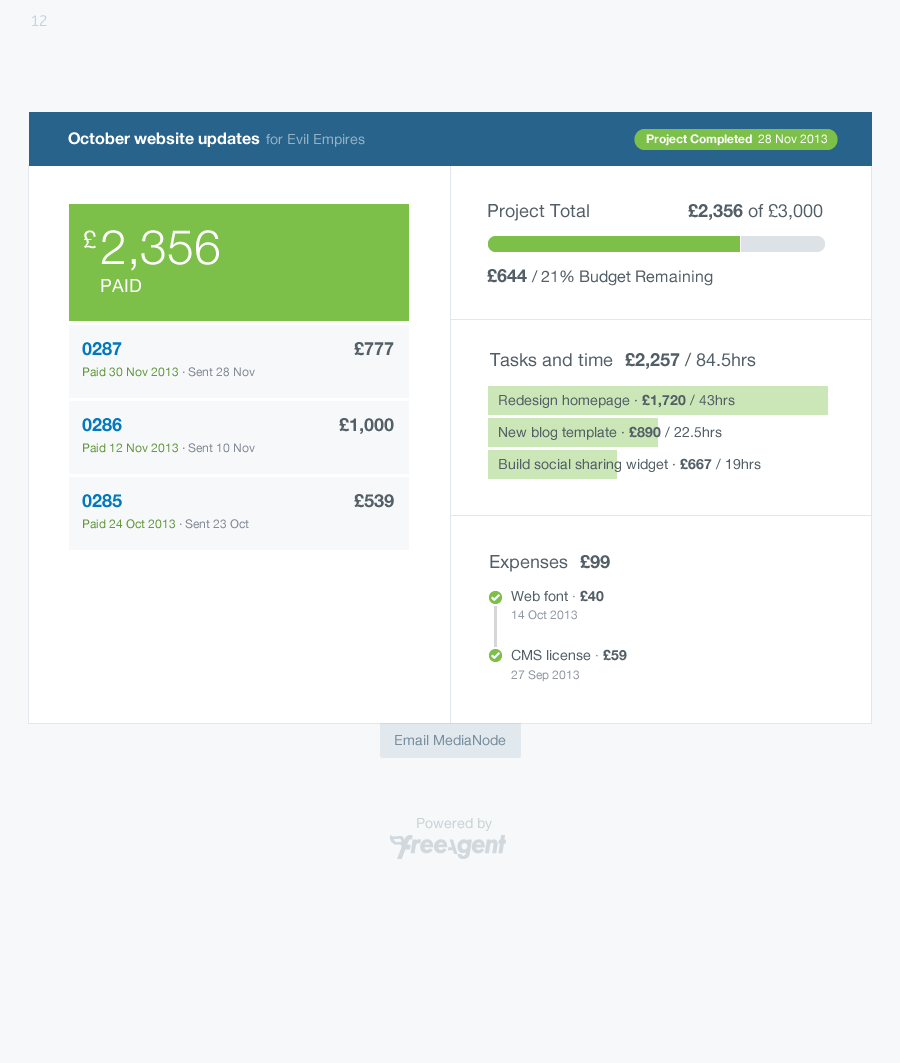The height and width of the screenshot is (1063, 900).
Task: Open invoice 0285
Action: pos(102,501)
